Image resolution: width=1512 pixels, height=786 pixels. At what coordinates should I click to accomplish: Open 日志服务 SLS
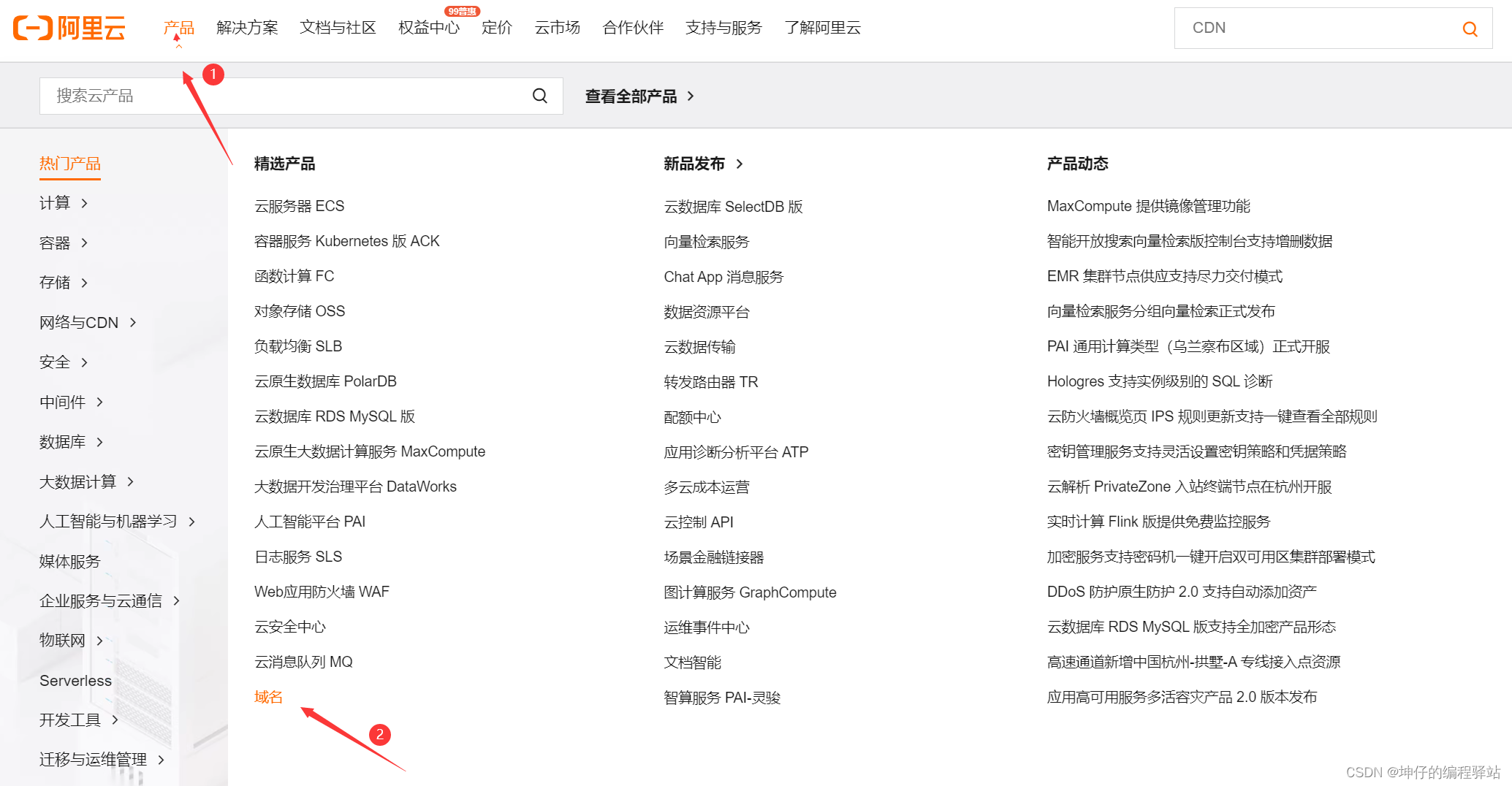298,557
